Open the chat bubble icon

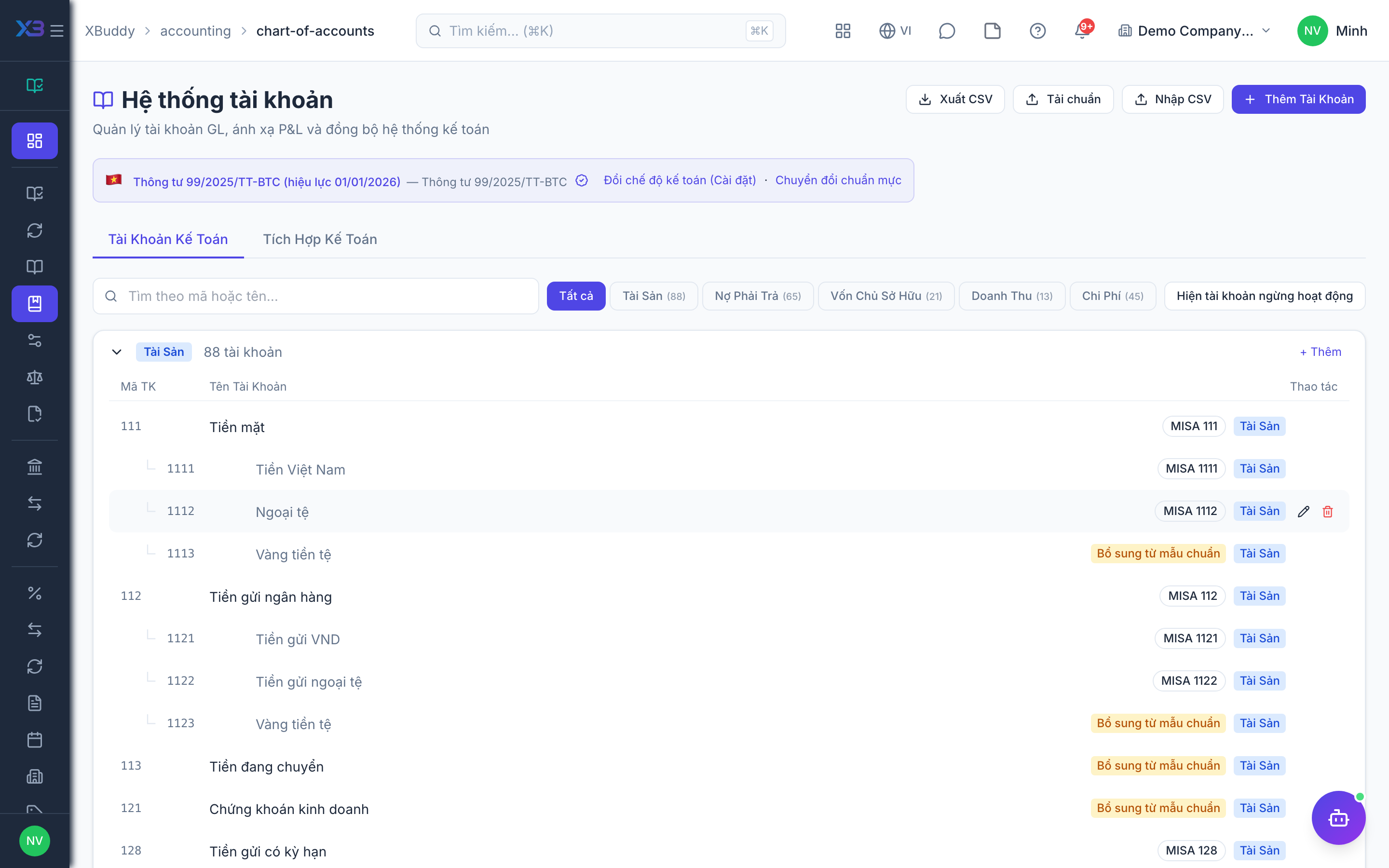point(946,31)
